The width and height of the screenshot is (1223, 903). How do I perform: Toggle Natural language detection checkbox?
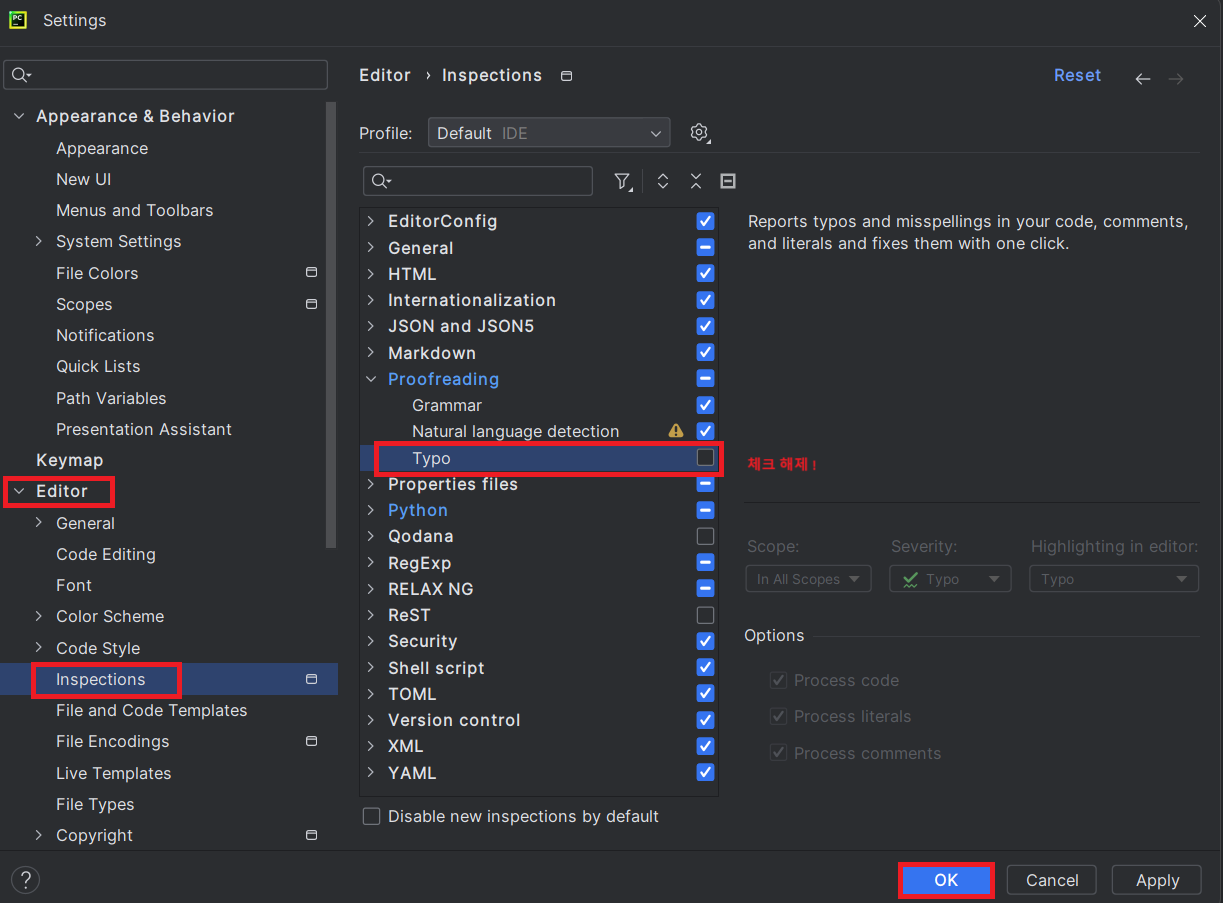[705, 431]
